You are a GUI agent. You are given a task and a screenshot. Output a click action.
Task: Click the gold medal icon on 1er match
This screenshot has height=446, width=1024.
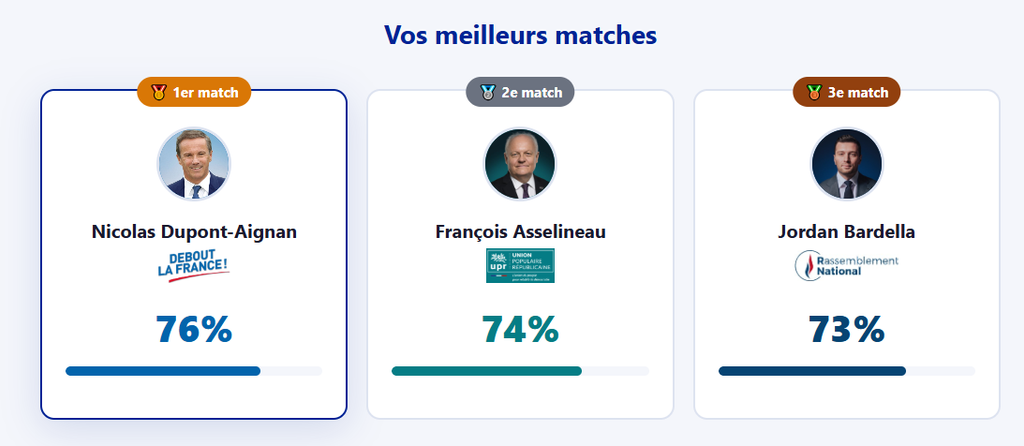(x=158, y=93)
